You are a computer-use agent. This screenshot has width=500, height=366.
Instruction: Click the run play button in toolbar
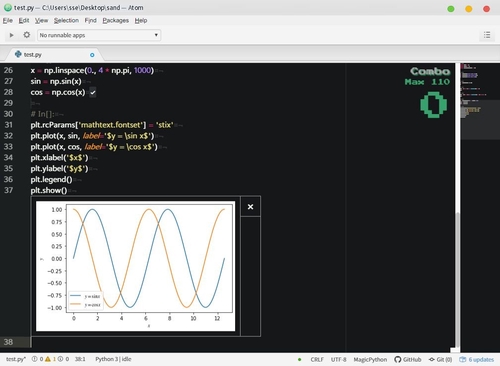point(11,35)
